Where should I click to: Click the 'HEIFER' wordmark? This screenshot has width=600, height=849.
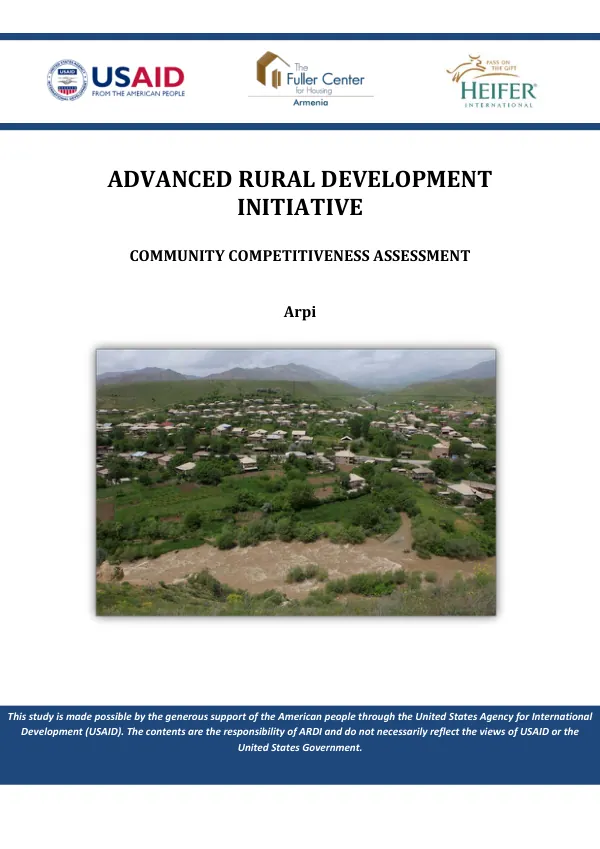coord(499,90)
